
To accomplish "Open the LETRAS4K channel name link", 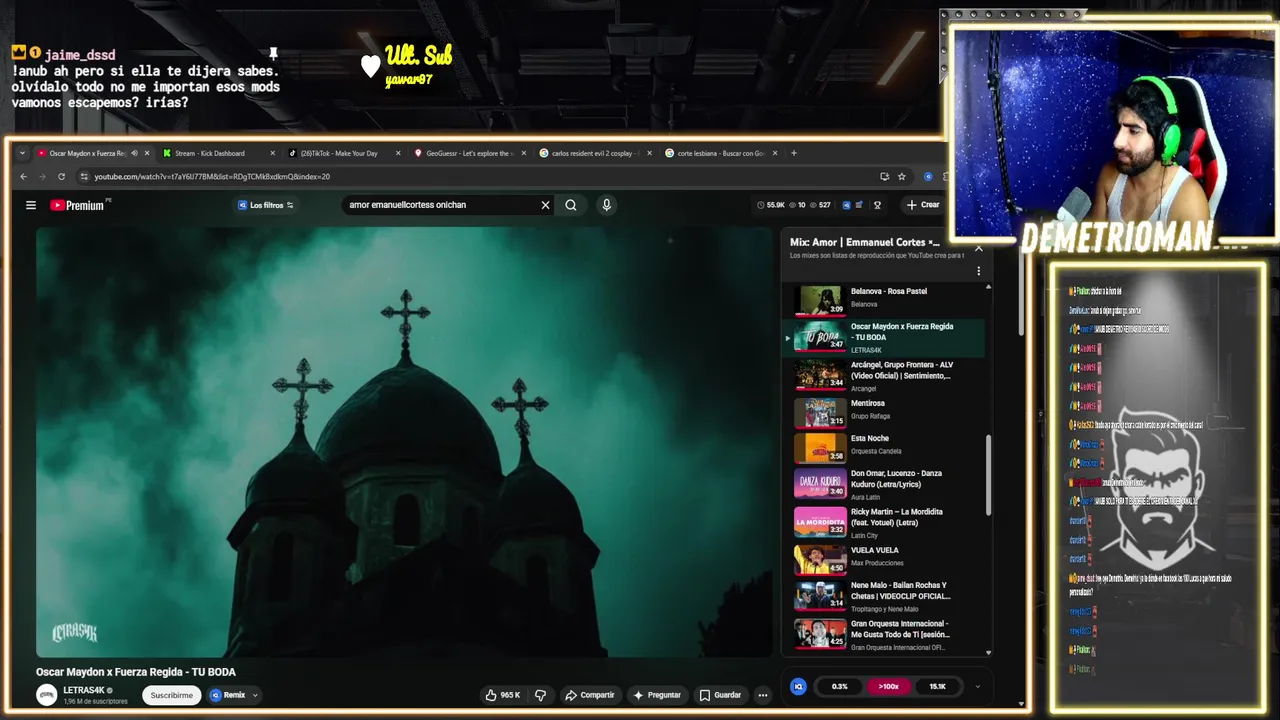I will (x=84, y=690).
